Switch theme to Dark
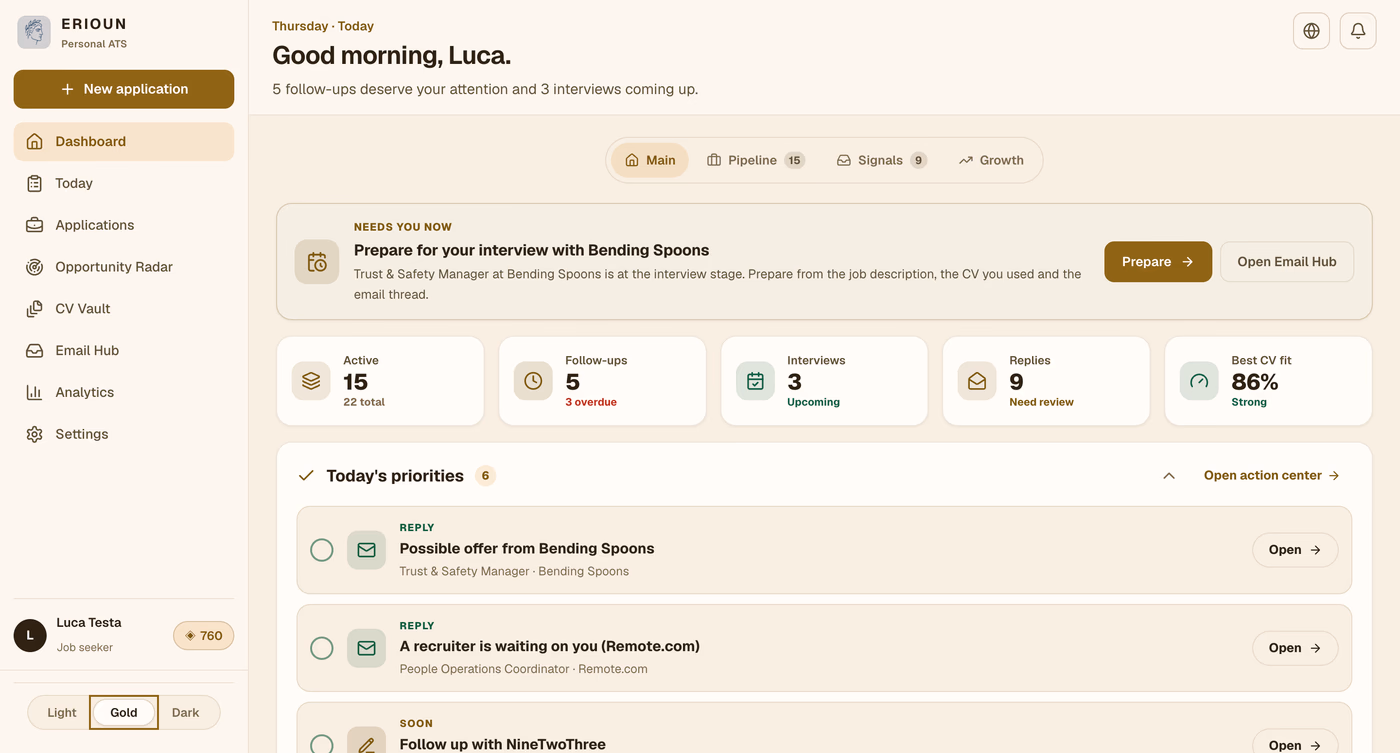Viewport: 1400px width, 753px height. (186, 713)
